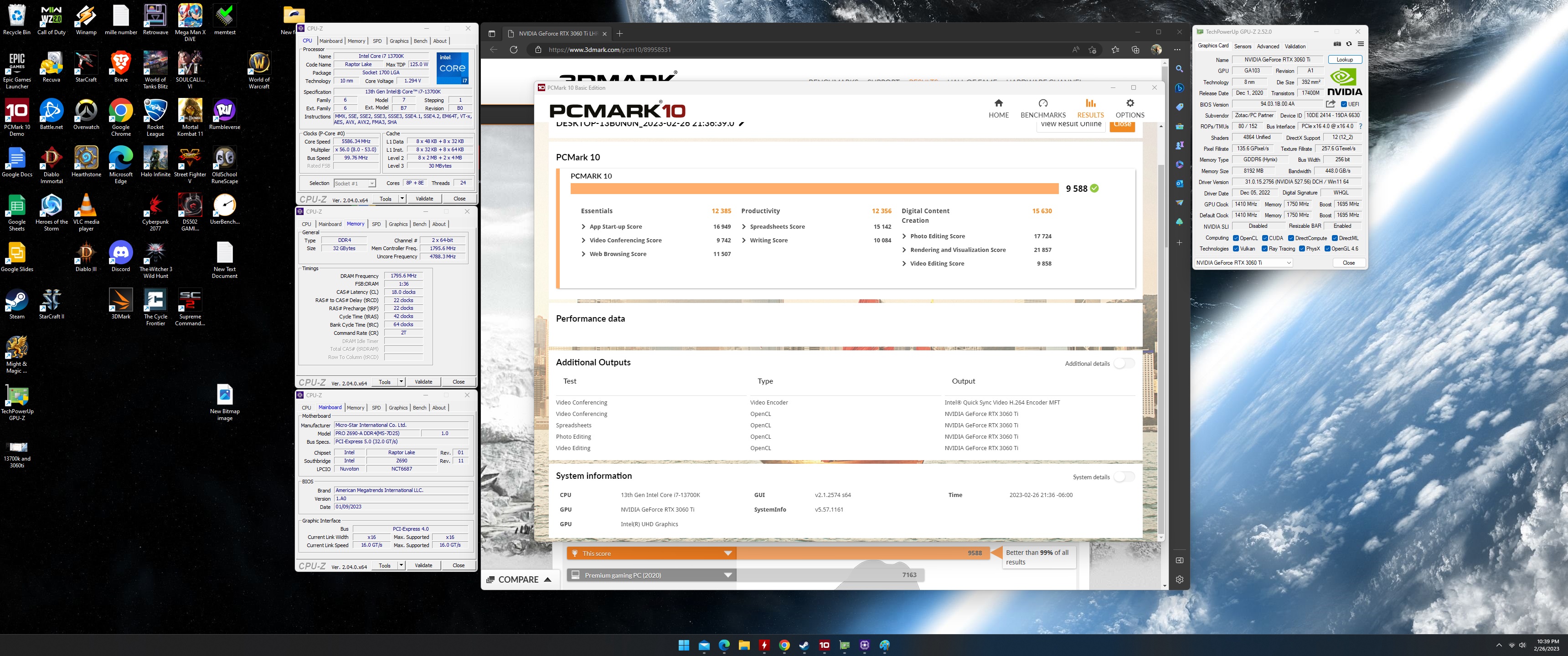Click the Bus Interface question mark in GPU-Z
Image resolution: width=1568 pixels, height=656 pixels.
tap(1361, 127)
